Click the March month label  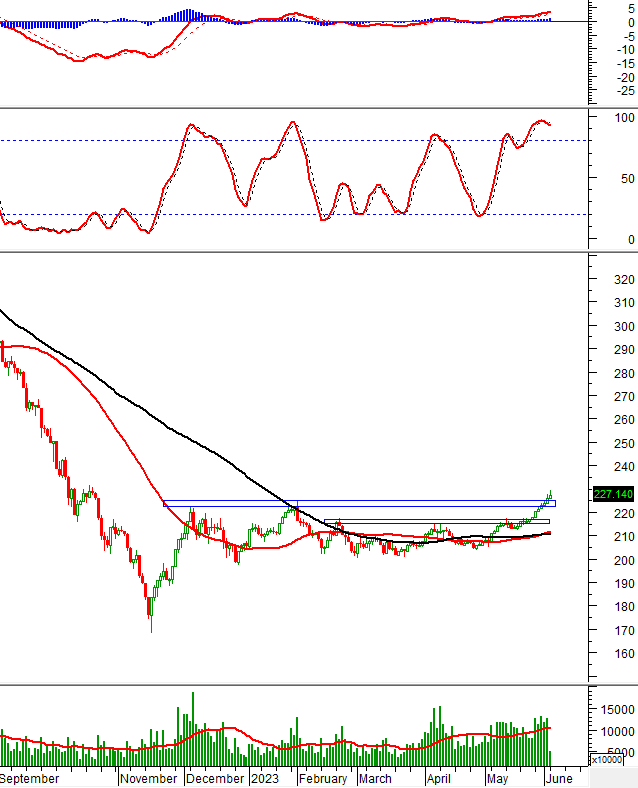375,778
